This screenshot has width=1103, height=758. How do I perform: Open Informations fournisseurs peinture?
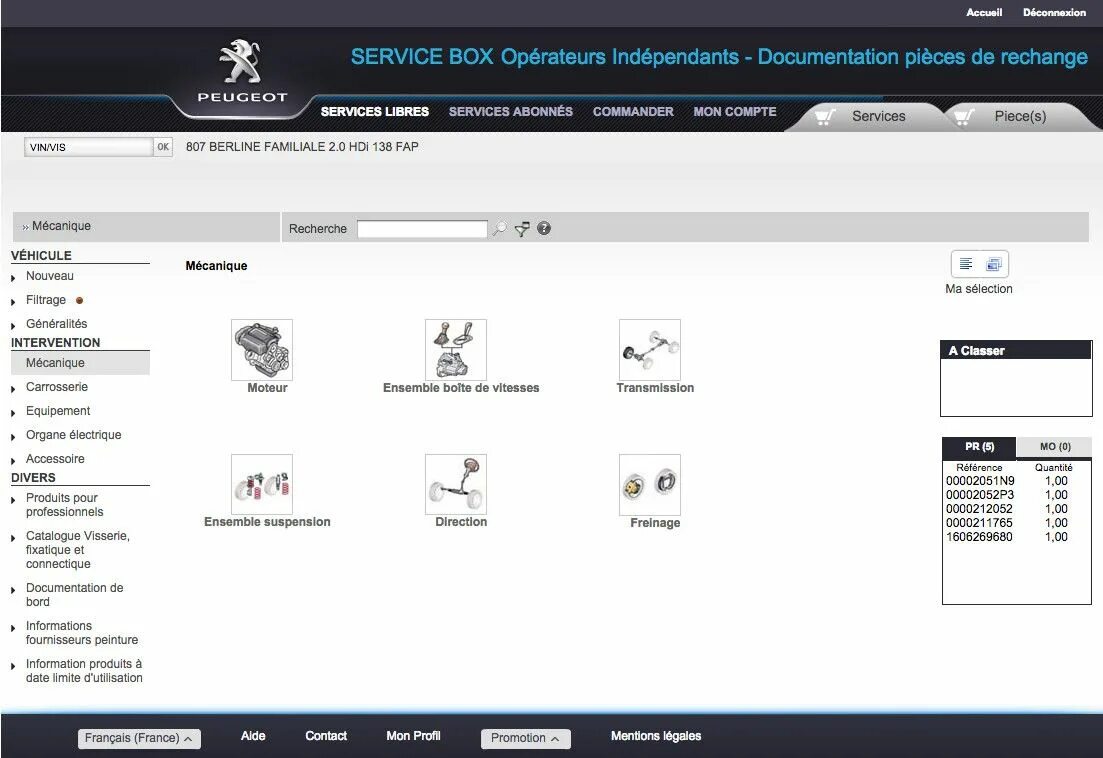click(82, 633)
